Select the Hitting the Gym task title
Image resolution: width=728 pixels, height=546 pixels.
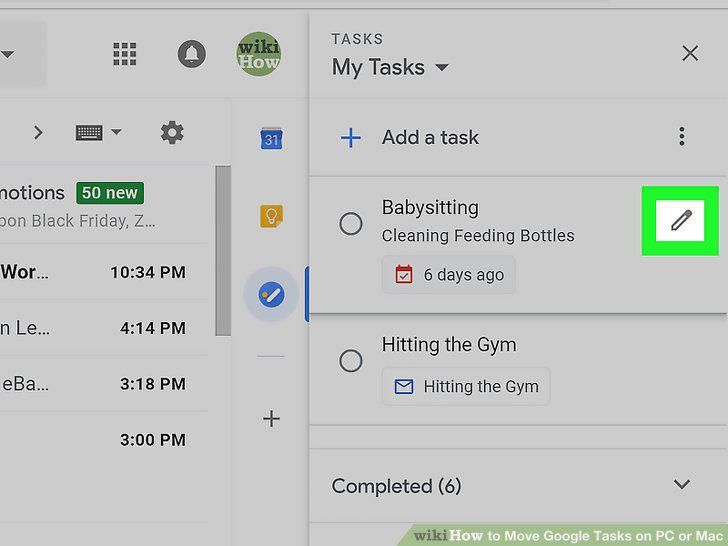[x=448, y=345]
